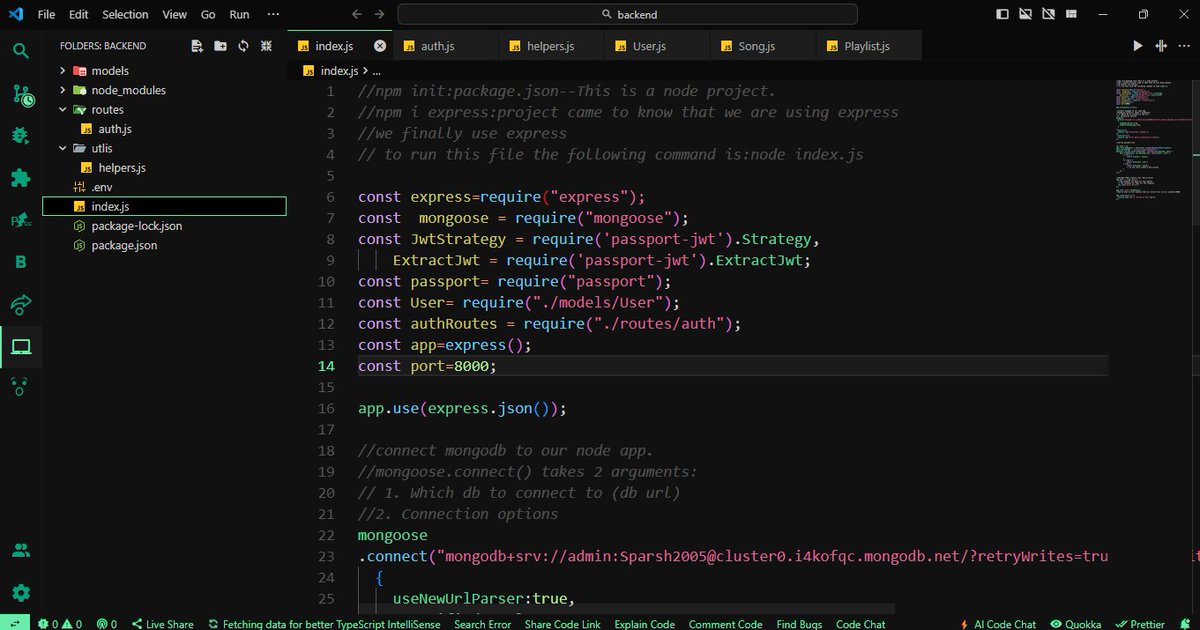Open the View menu
The height and width of the screenshot is (630, 1200).
pos(175,14)
